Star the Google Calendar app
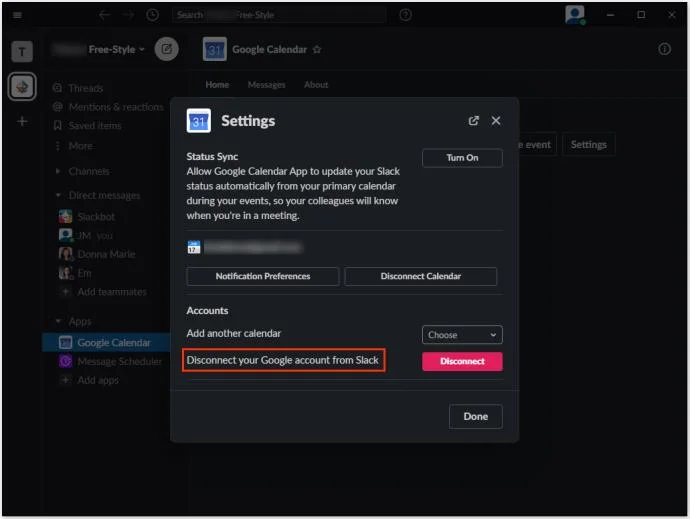 [x=317, y=49]
